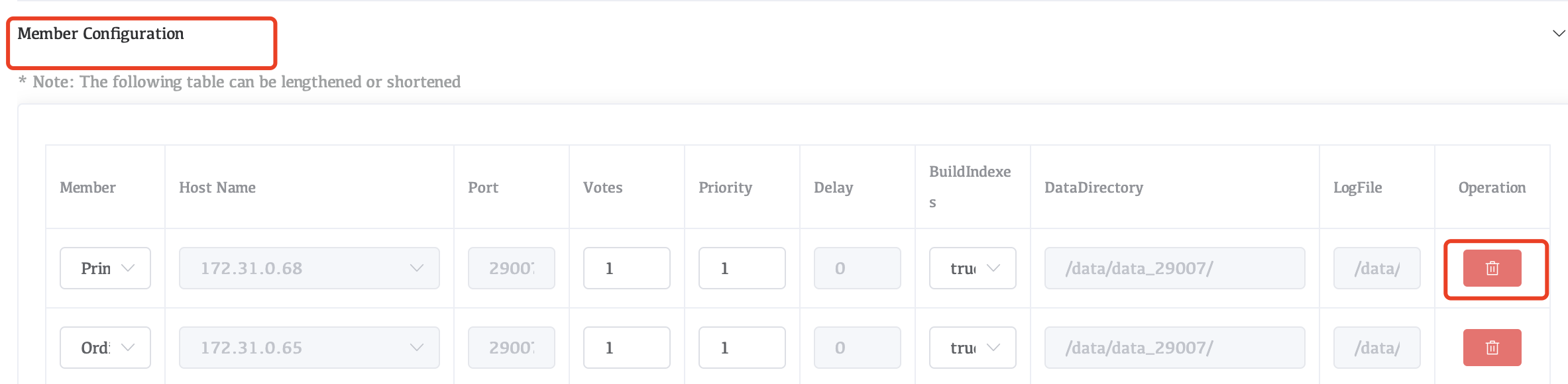Click the Operation column header
The image size is (1568, 384).
coord(1492,187)
